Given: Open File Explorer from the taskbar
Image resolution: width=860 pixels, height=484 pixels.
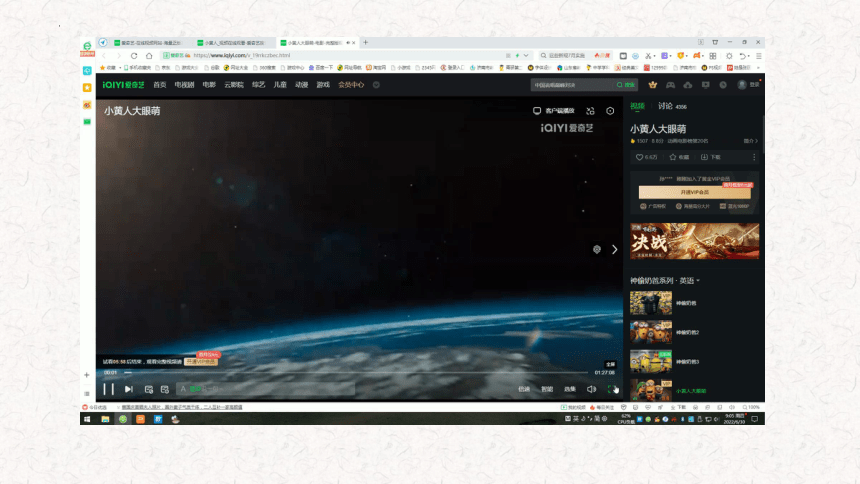Looking at the screenshot, I should click(105, 419).
